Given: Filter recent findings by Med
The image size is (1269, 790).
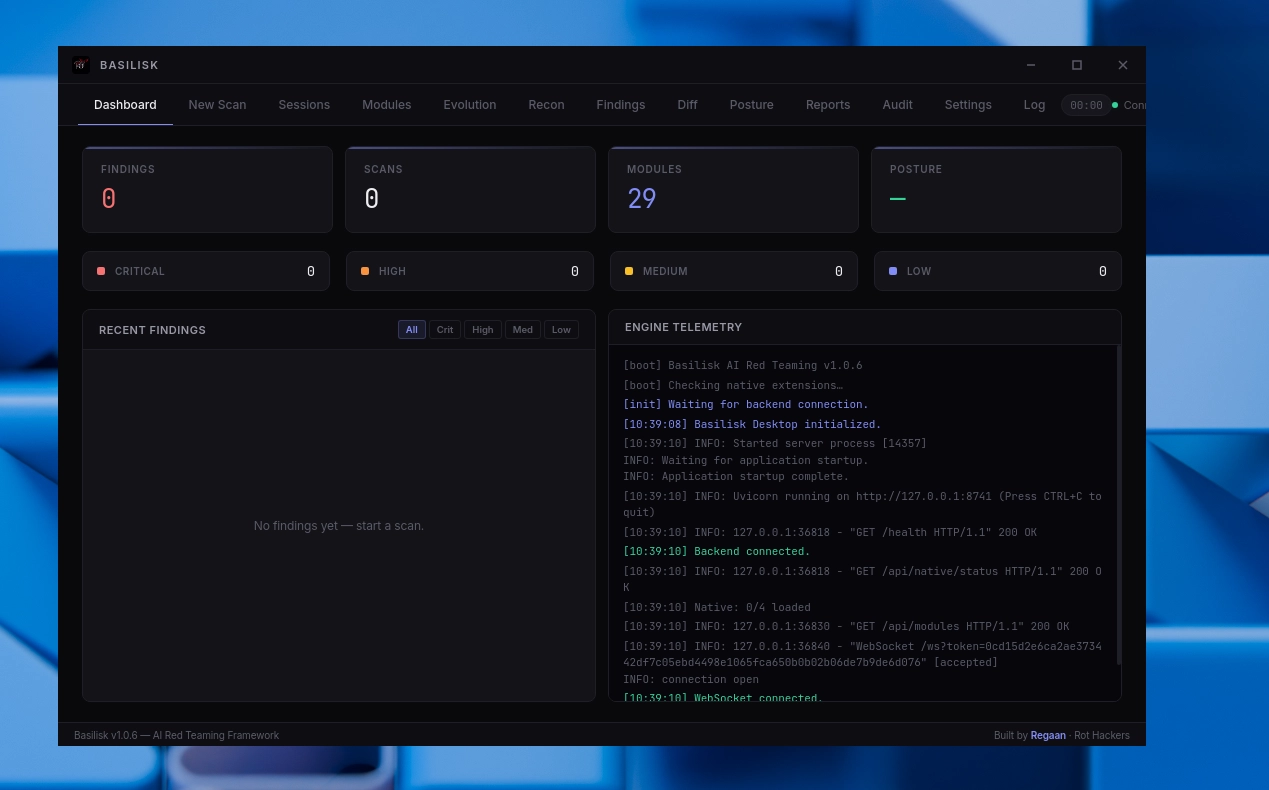Looking at the screenshot, I should [x=523, y=330].
